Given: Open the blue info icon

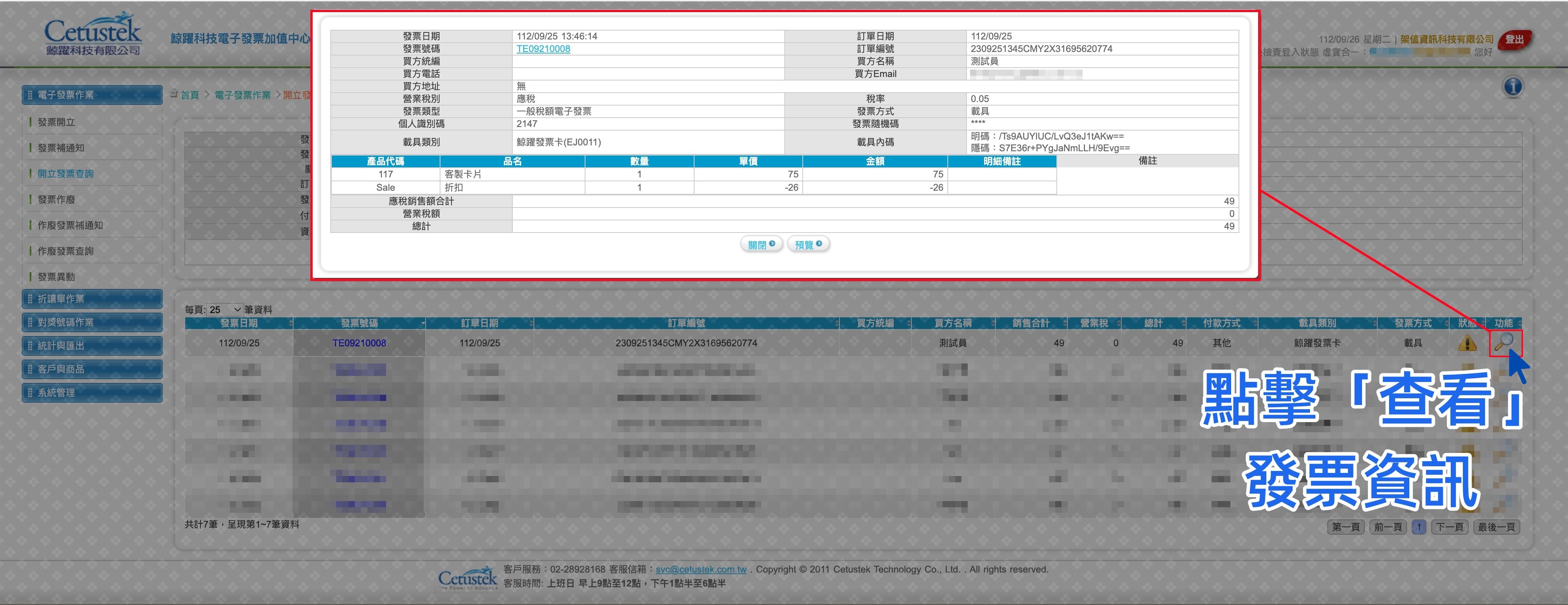Looking at the screenshot, I should coord(1513,86).
